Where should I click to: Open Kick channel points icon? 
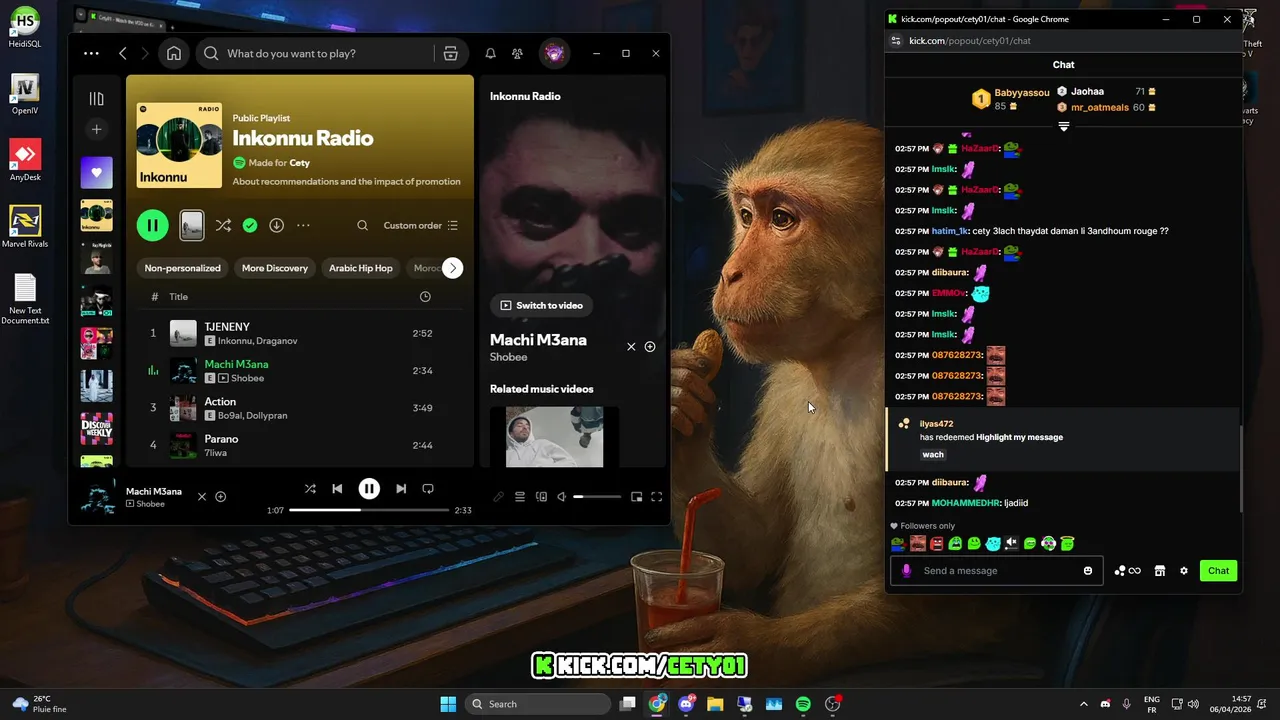point(1127,571)
